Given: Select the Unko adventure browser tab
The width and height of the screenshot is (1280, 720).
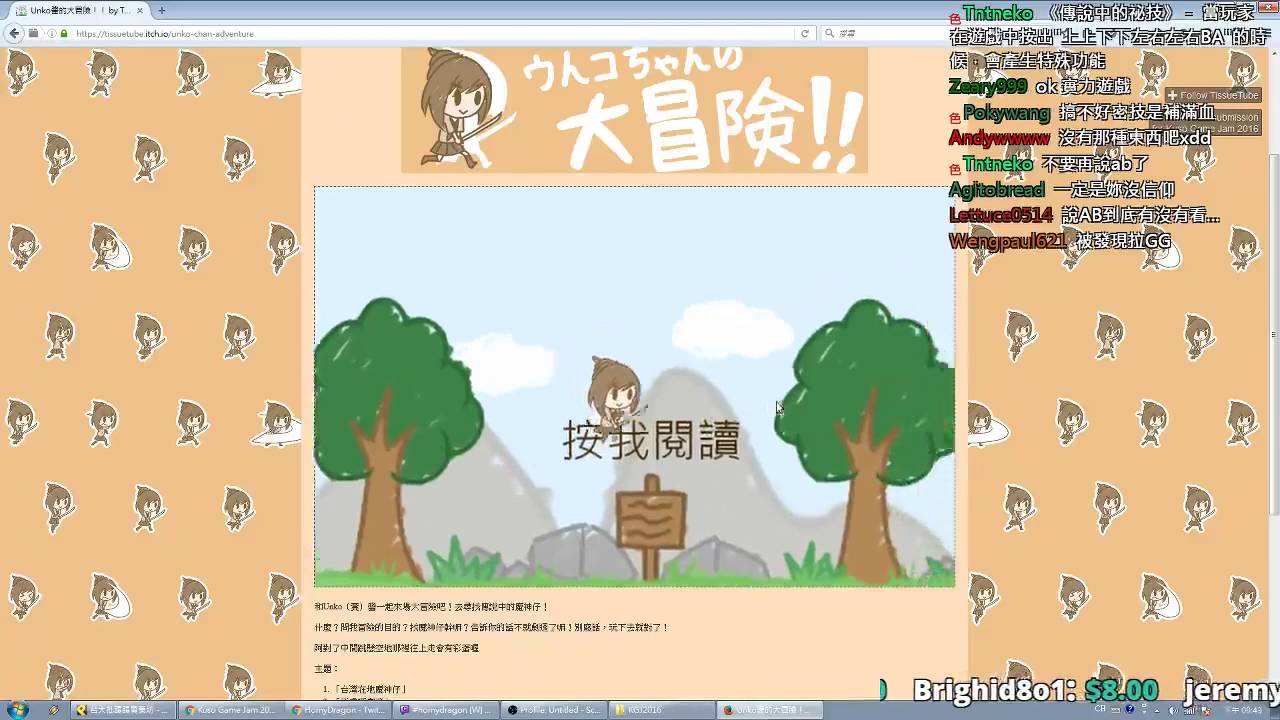Looking at the screenshot, I should (78, 10).
